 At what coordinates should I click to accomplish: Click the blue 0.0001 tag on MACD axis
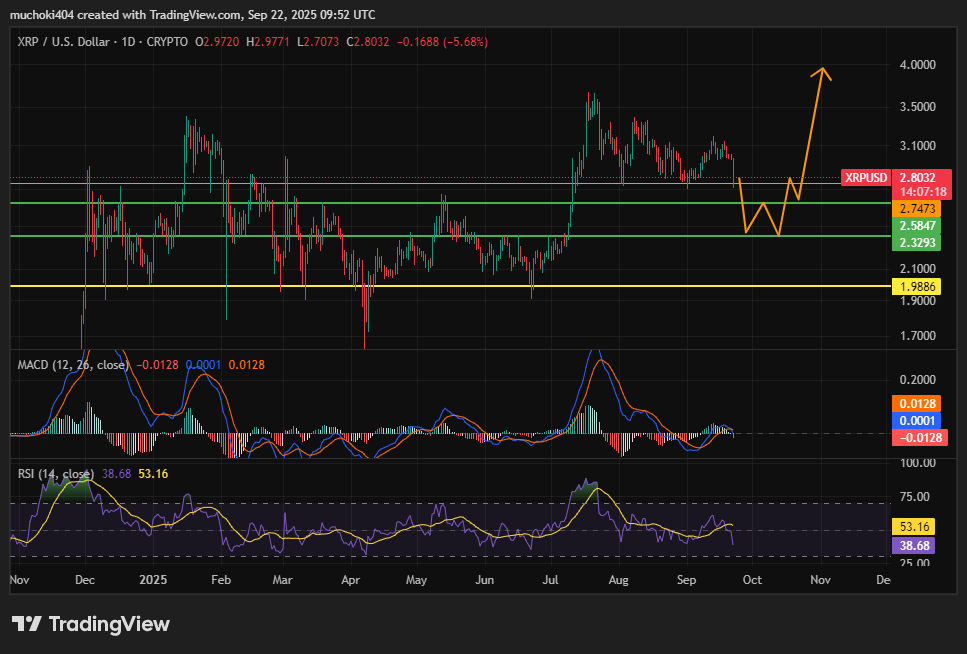coord(918,421)
